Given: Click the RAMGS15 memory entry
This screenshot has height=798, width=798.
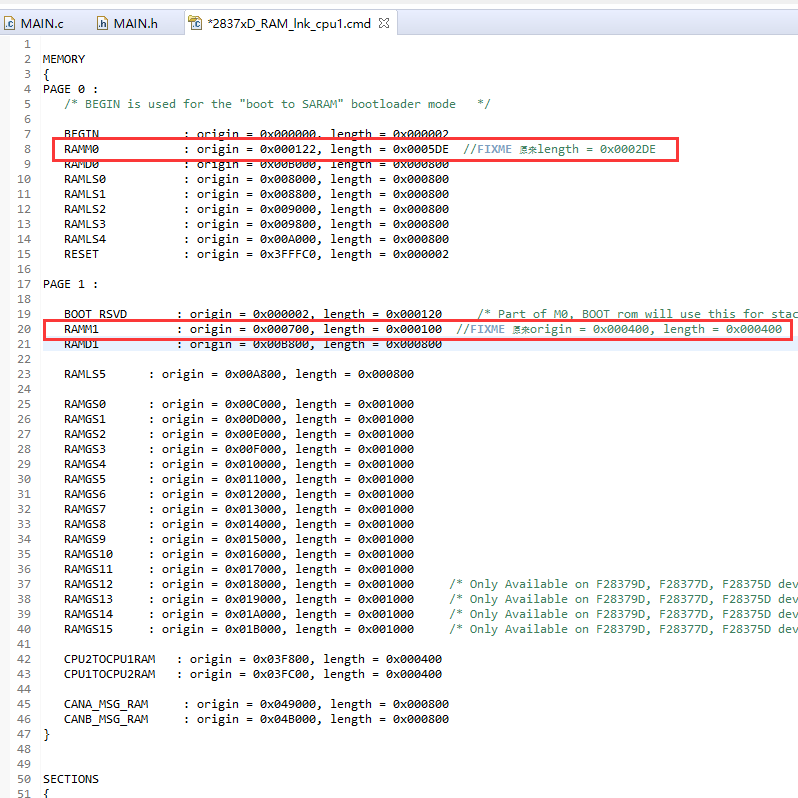Looking at the screenshot, I should [x=89, y=629].
